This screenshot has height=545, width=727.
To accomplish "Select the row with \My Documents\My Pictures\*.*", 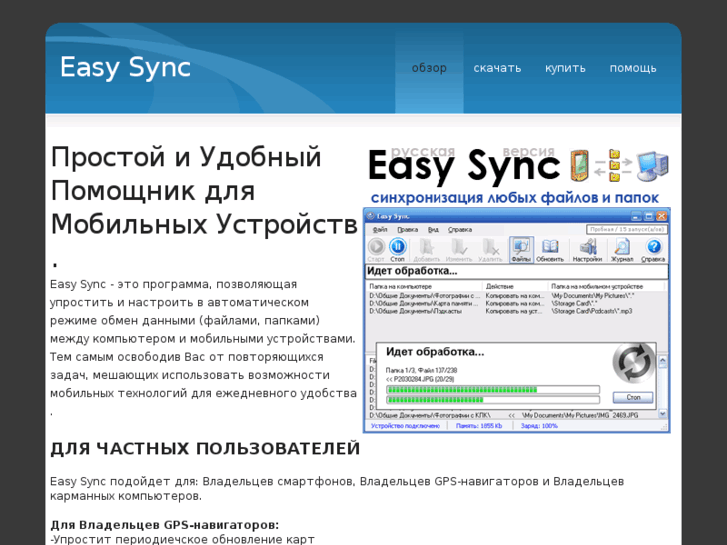I will (x=501, y=295).
